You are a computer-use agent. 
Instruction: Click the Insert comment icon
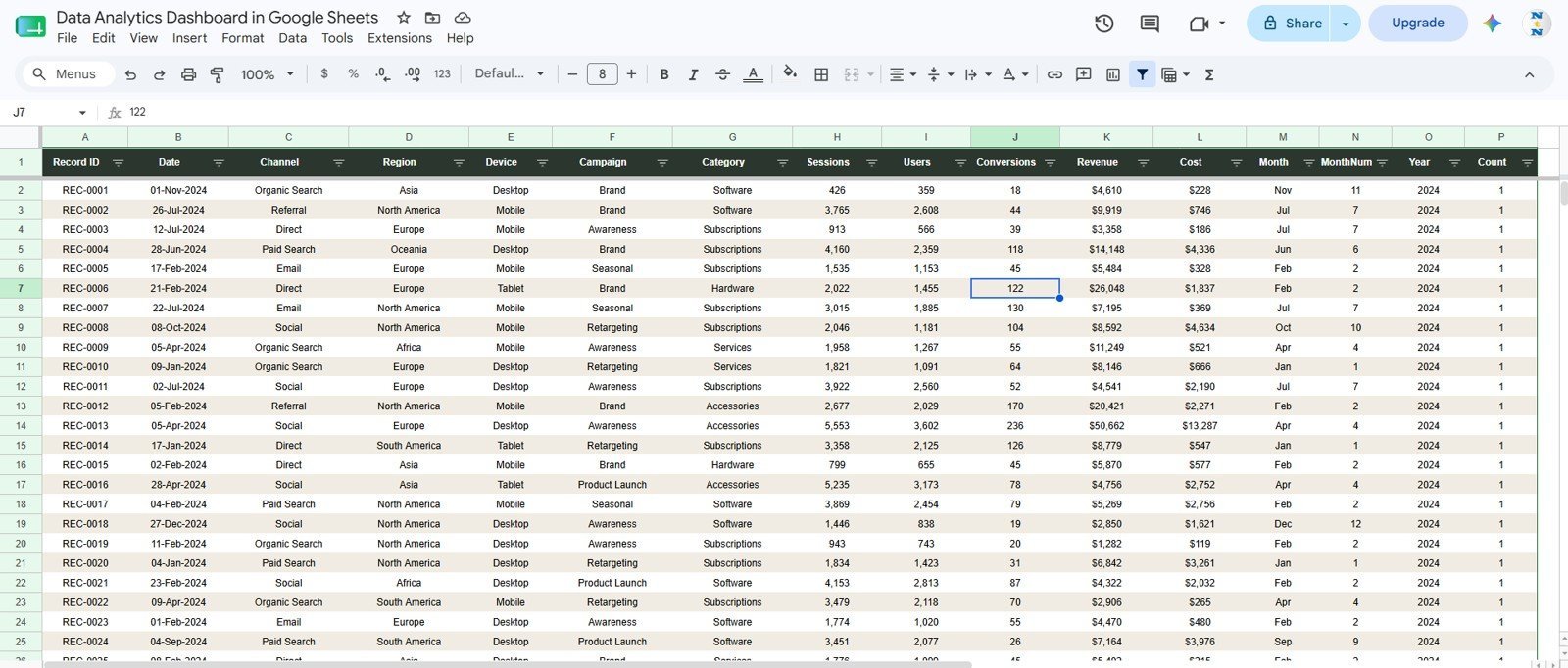[x=1083, y=74]
